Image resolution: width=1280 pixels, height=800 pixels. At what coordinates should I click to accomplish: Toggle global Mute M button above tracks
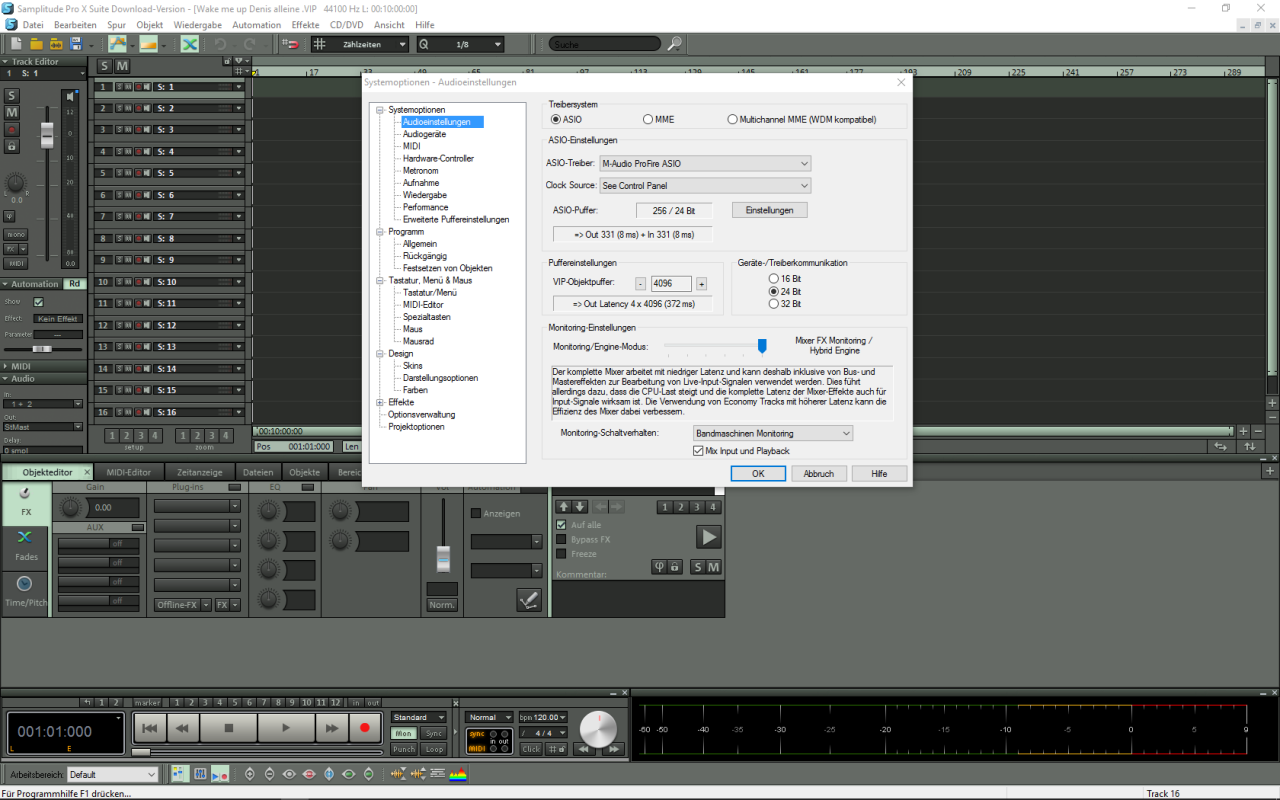[x=122, y=66]
